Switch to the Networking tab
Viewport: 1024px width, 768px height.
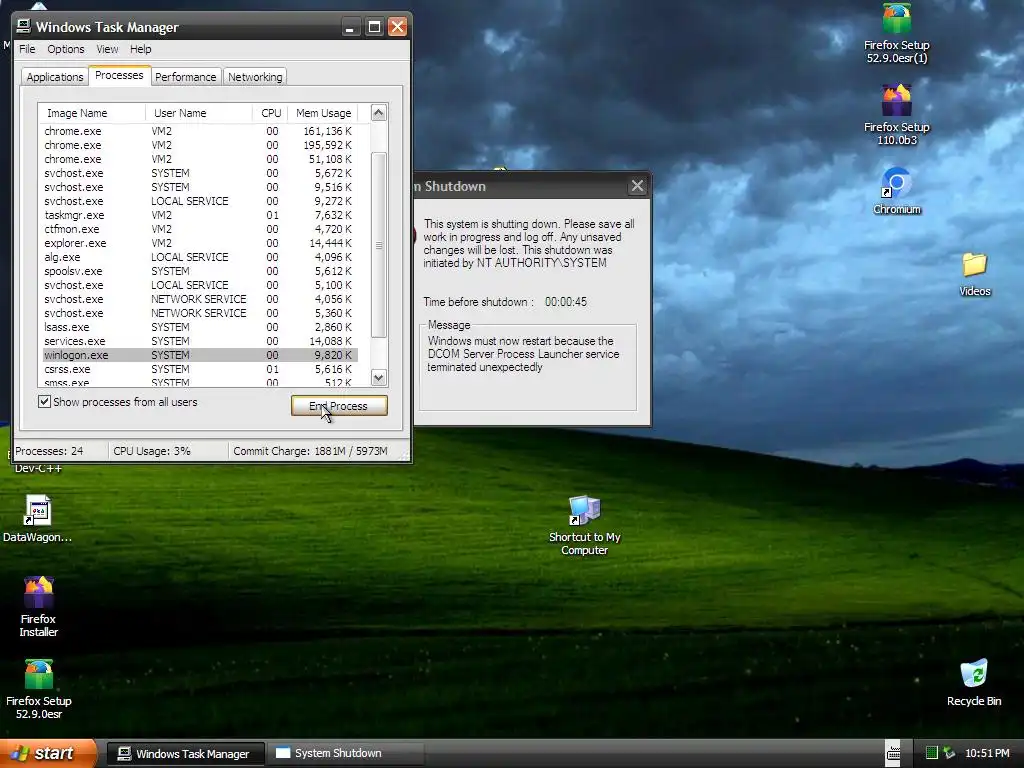(x=255, y=77)
